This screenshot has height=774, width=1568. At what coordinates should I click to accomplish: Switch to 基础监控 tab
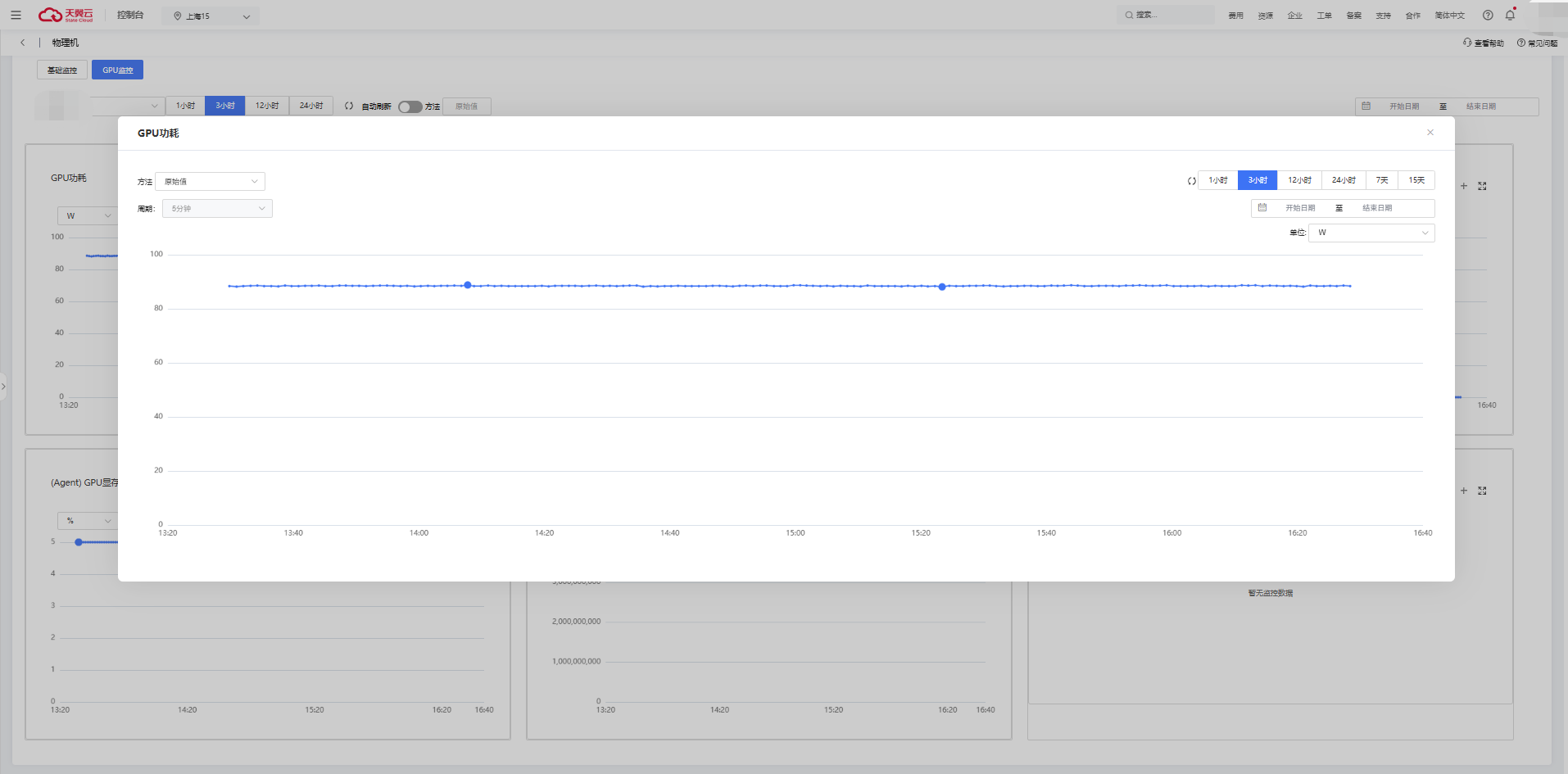62,70
